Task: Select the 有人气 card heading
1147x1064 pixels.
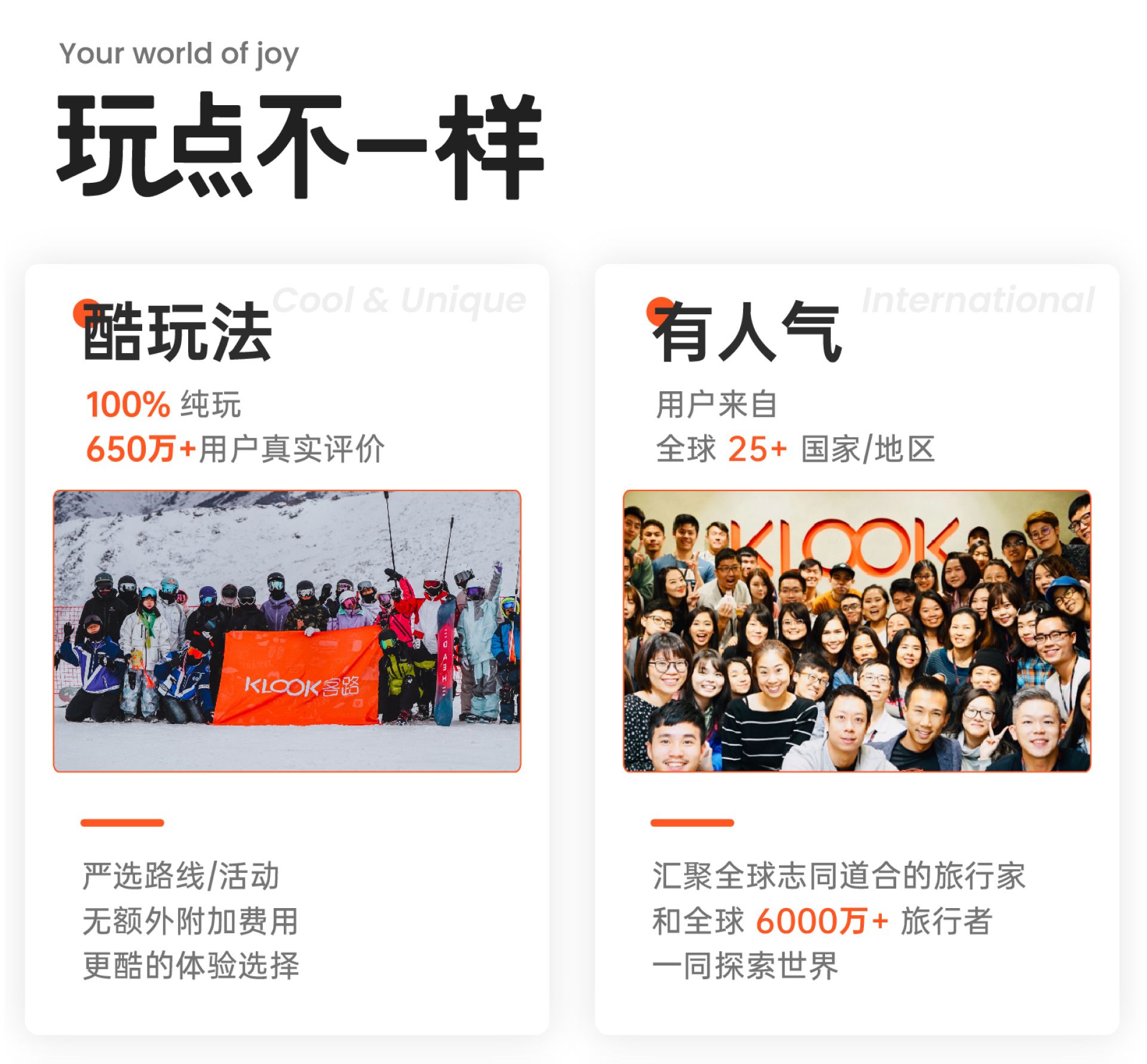Action: pyautogui.click(x=747, y=332)
